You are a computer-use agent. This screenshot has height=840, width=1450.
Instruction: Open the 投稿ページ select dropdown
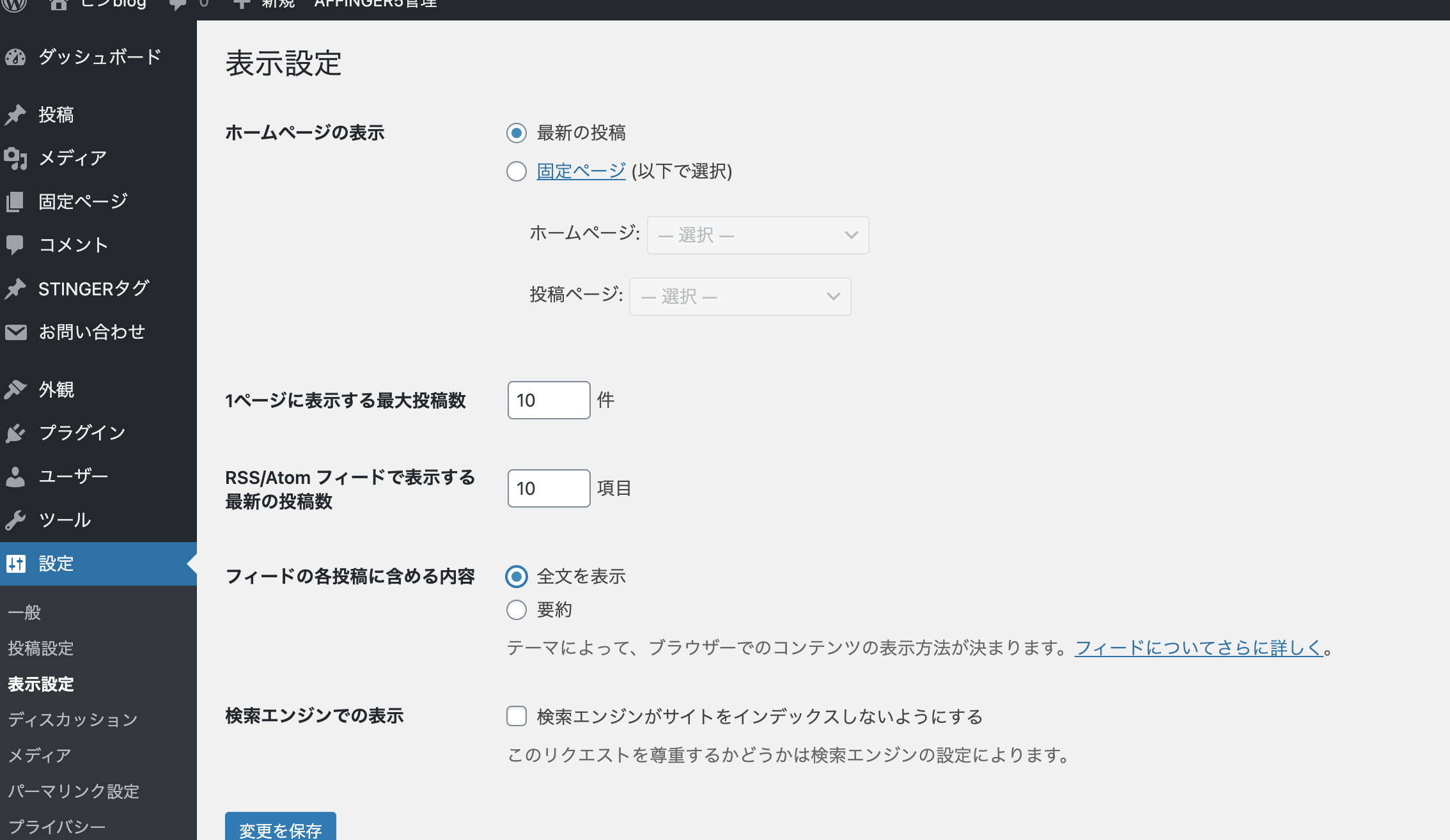tap(740, 297)
